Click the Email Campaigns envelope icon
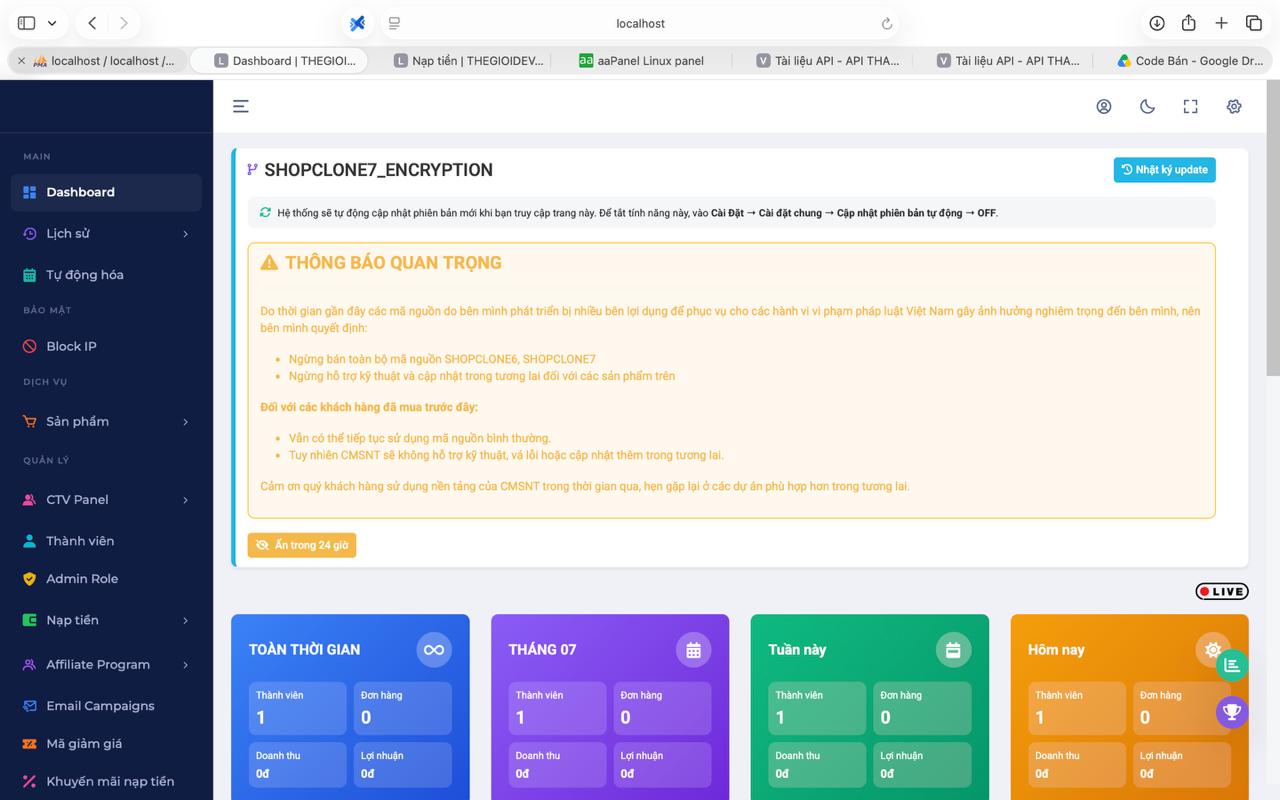Screen dimensions: 1280x800 pos(28,705)
